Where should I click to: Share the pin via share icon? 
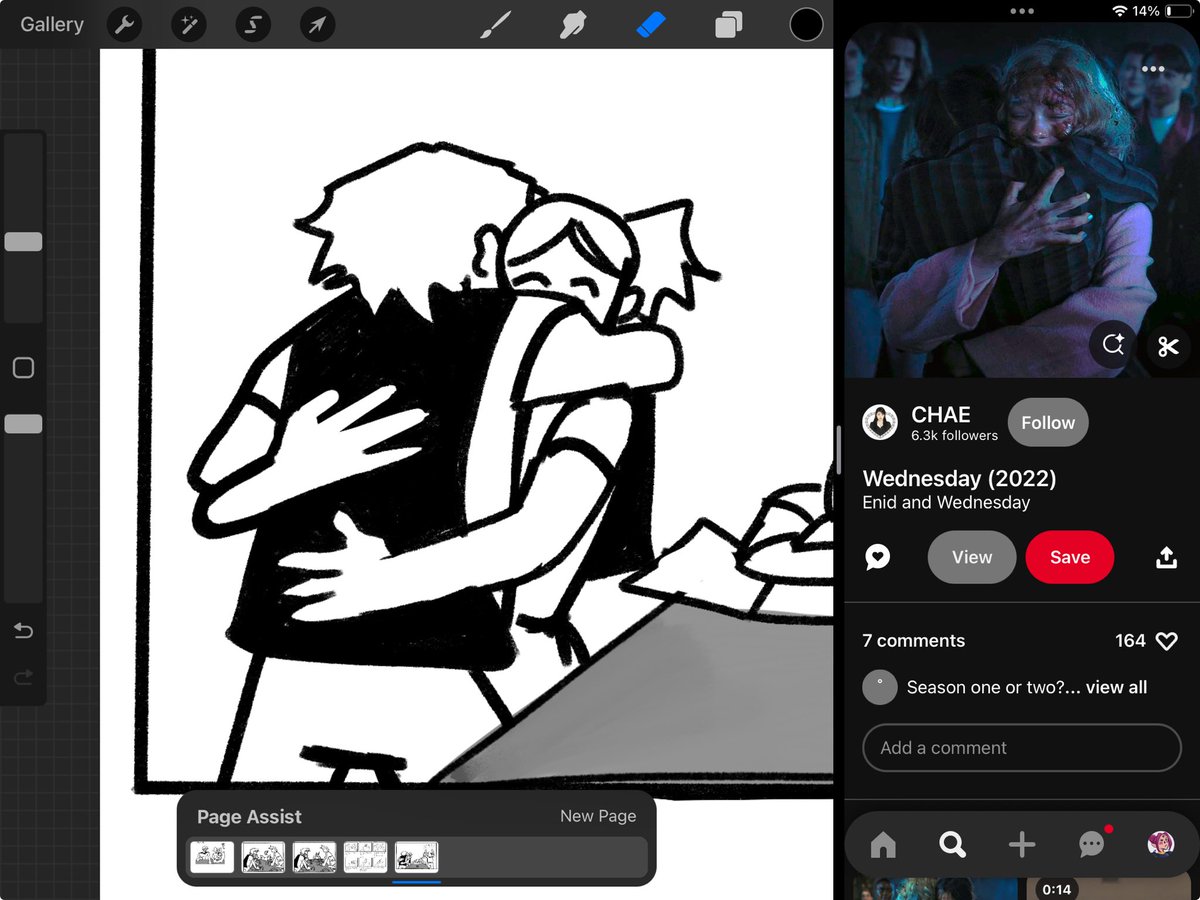[1166, 557]
